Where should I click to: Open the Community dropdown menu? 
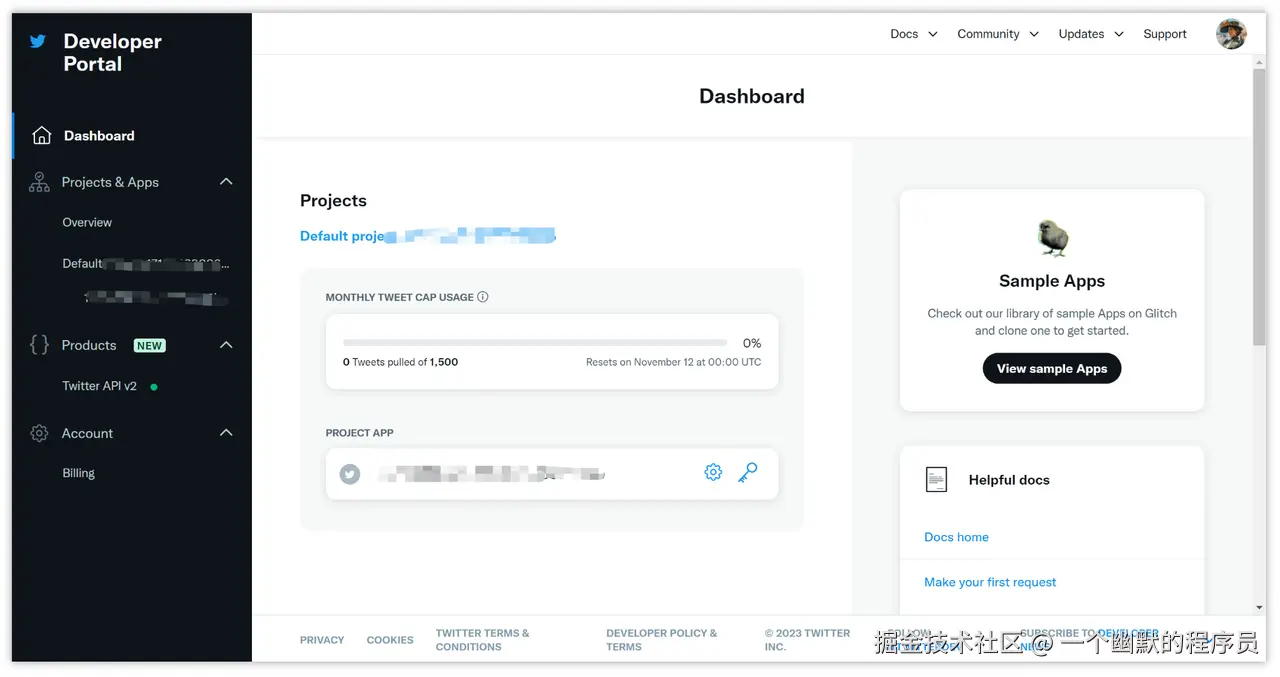tap(998, 34)
